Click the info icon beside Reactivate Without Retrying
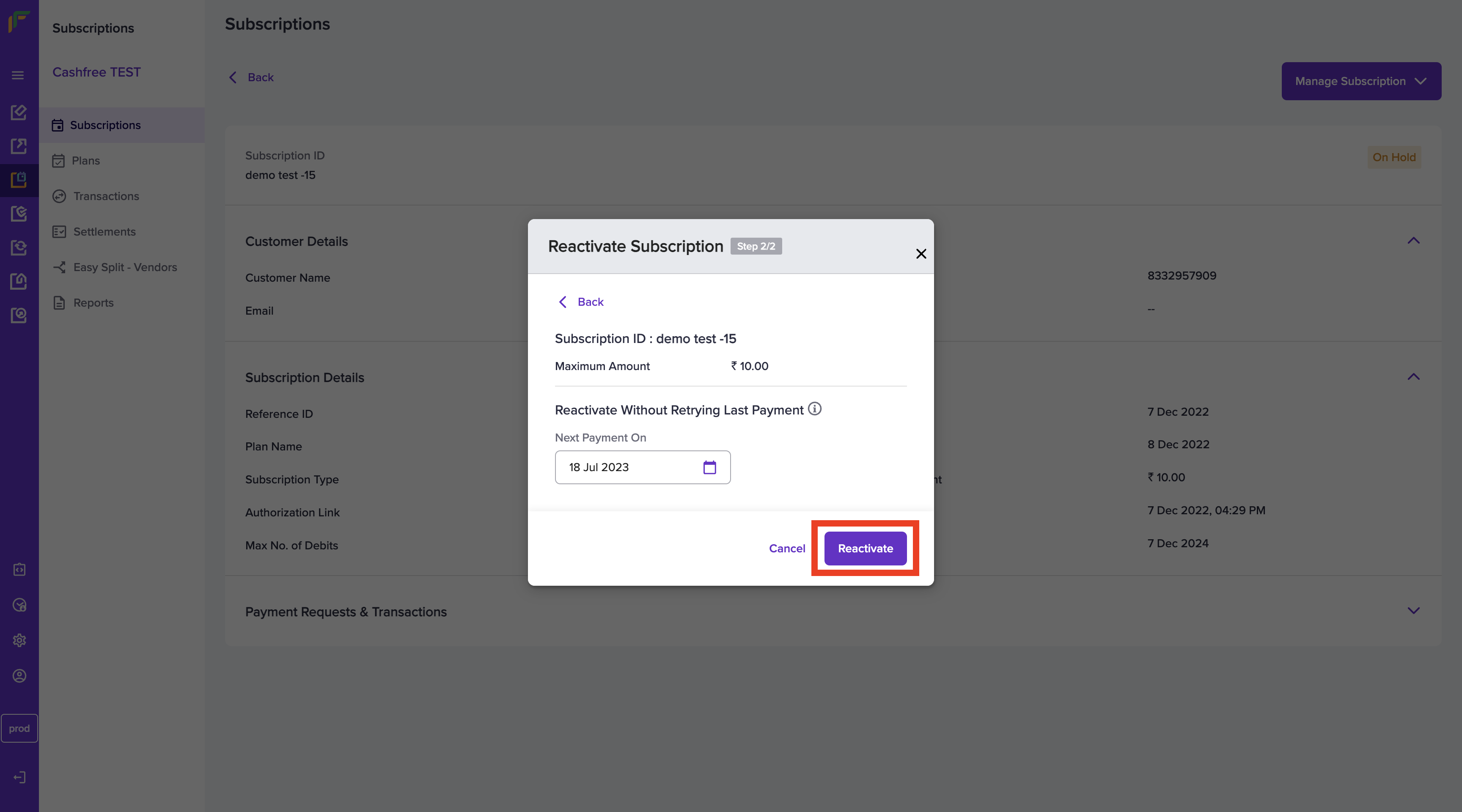This screenshot has width=1462, height=812. pyautogui.click(x=814, y=409)
